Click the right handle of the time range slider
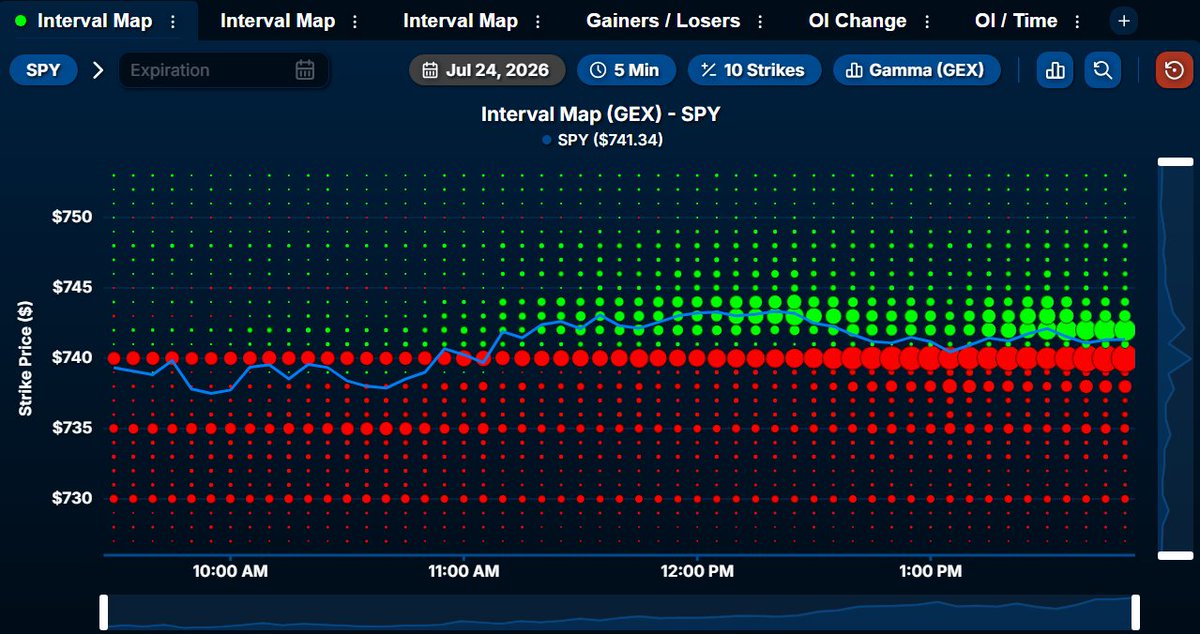Image resolution: width=1200 pixels, height=634 pixels. coord(1136,612)
